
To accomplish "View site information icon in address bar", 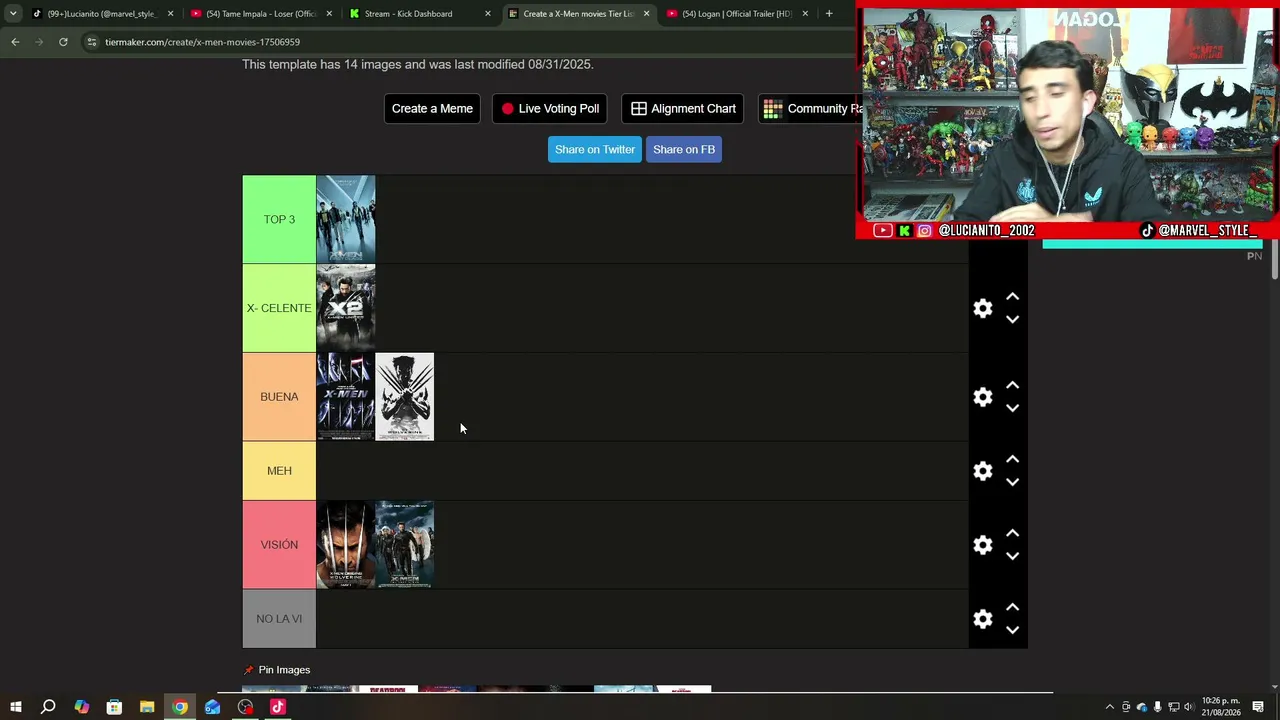I will (x=92, y=42).
